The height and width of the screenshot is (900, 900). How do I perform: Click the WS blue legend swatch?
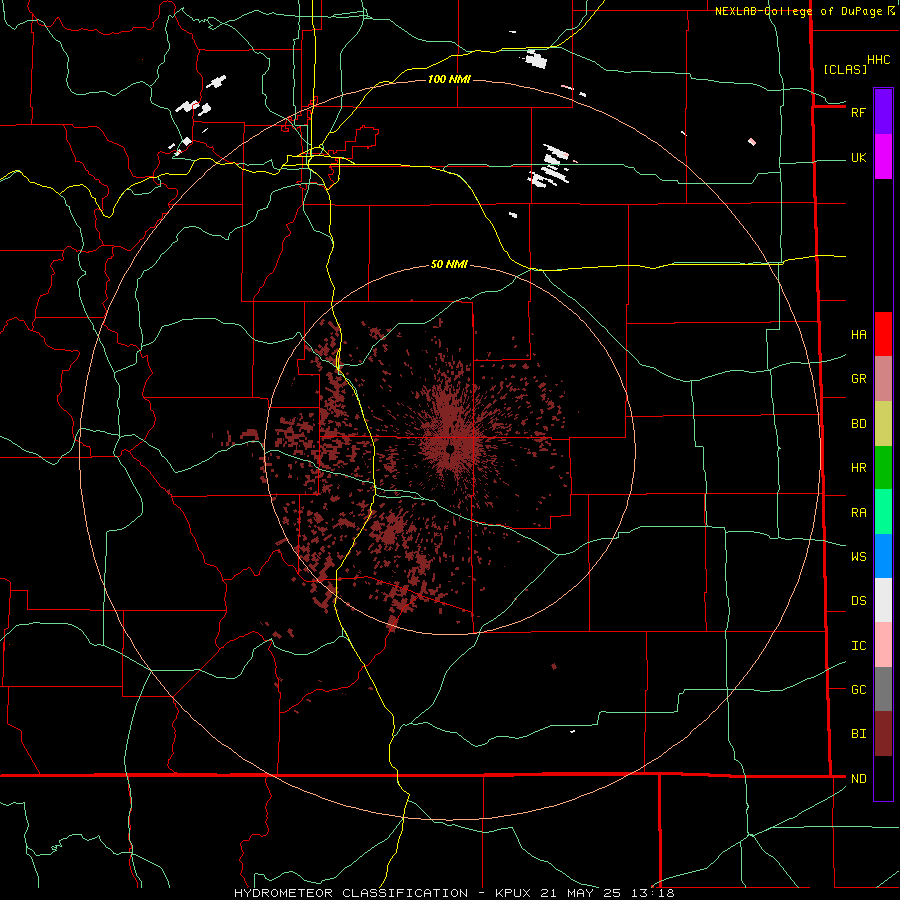click(883, 556)
